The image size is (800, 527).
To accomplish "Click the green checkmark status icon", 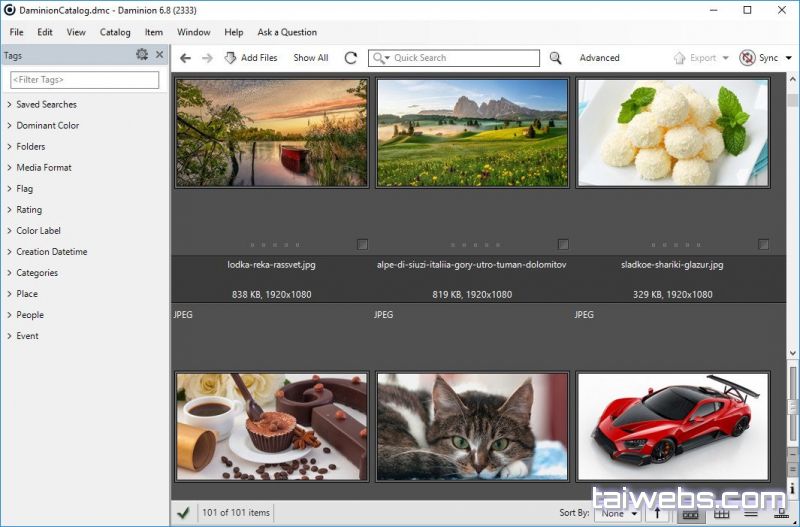I will pos(183,513).
